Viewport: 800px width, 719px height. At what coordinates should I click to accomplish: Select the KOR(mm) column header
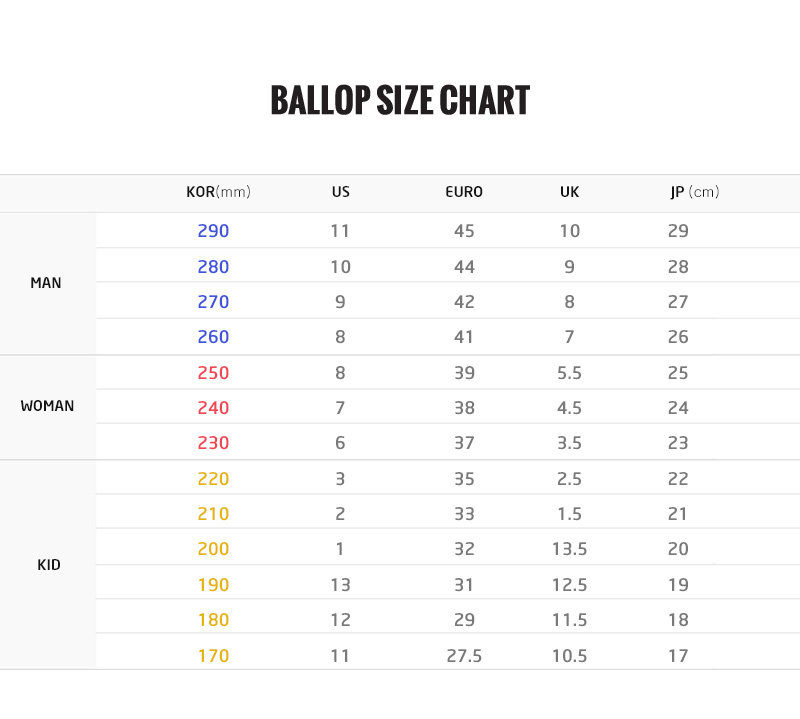[218, 192]
